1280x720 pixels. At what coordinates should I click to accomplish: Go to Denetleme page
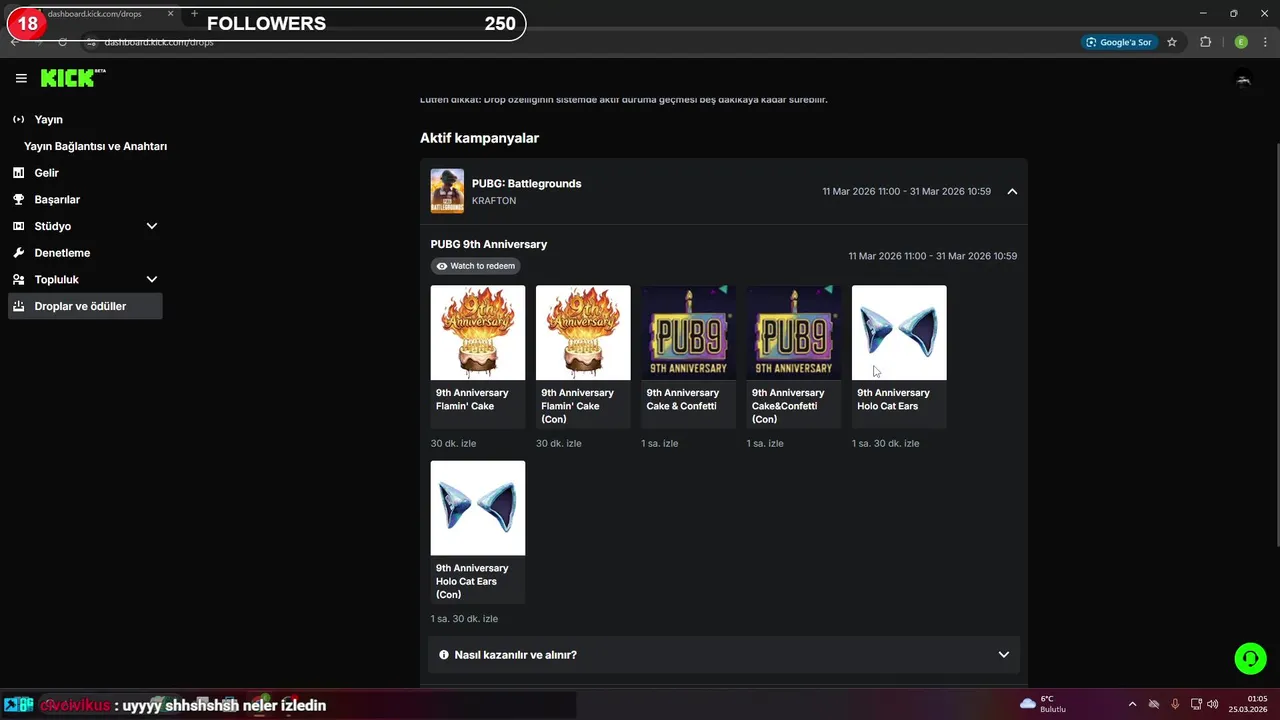pyautogui.click(x=84, y=253)
